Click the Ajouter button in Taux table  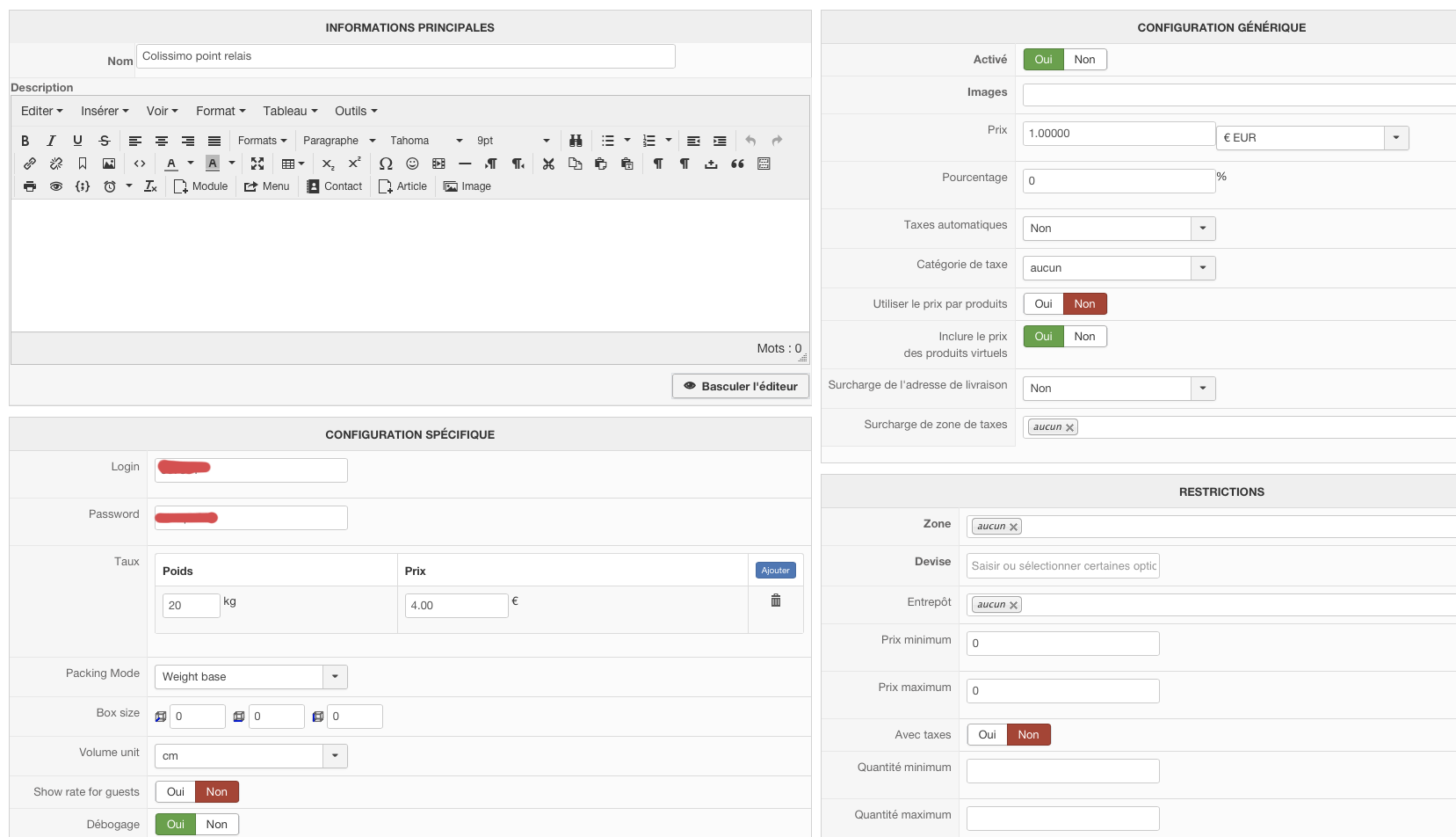pos(775,571)
